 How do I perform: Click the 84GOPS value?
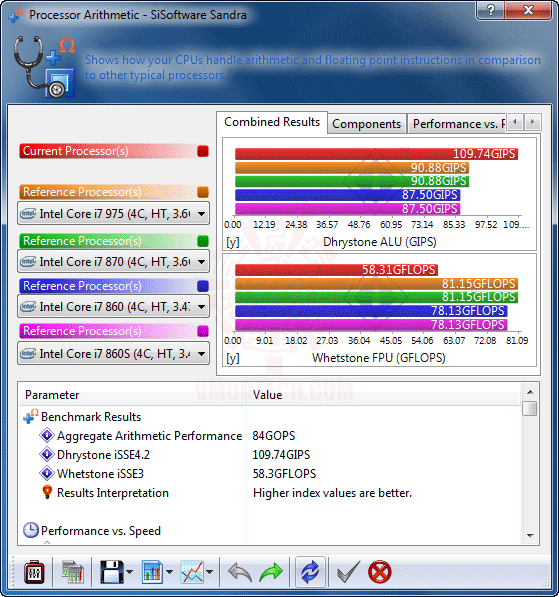point(273,436)
